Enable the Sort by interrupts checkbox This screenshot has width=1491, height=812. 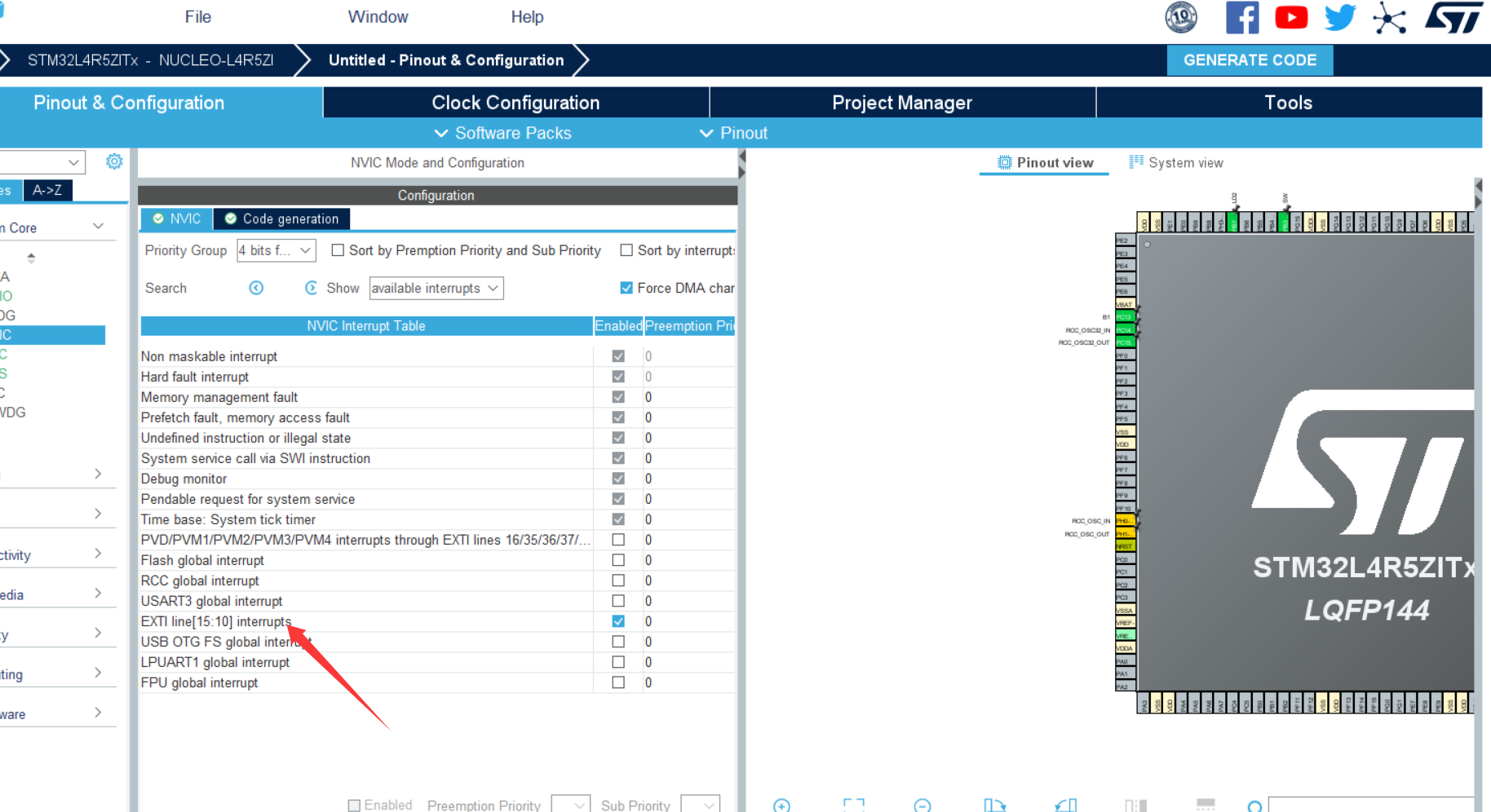pos(626,250)
